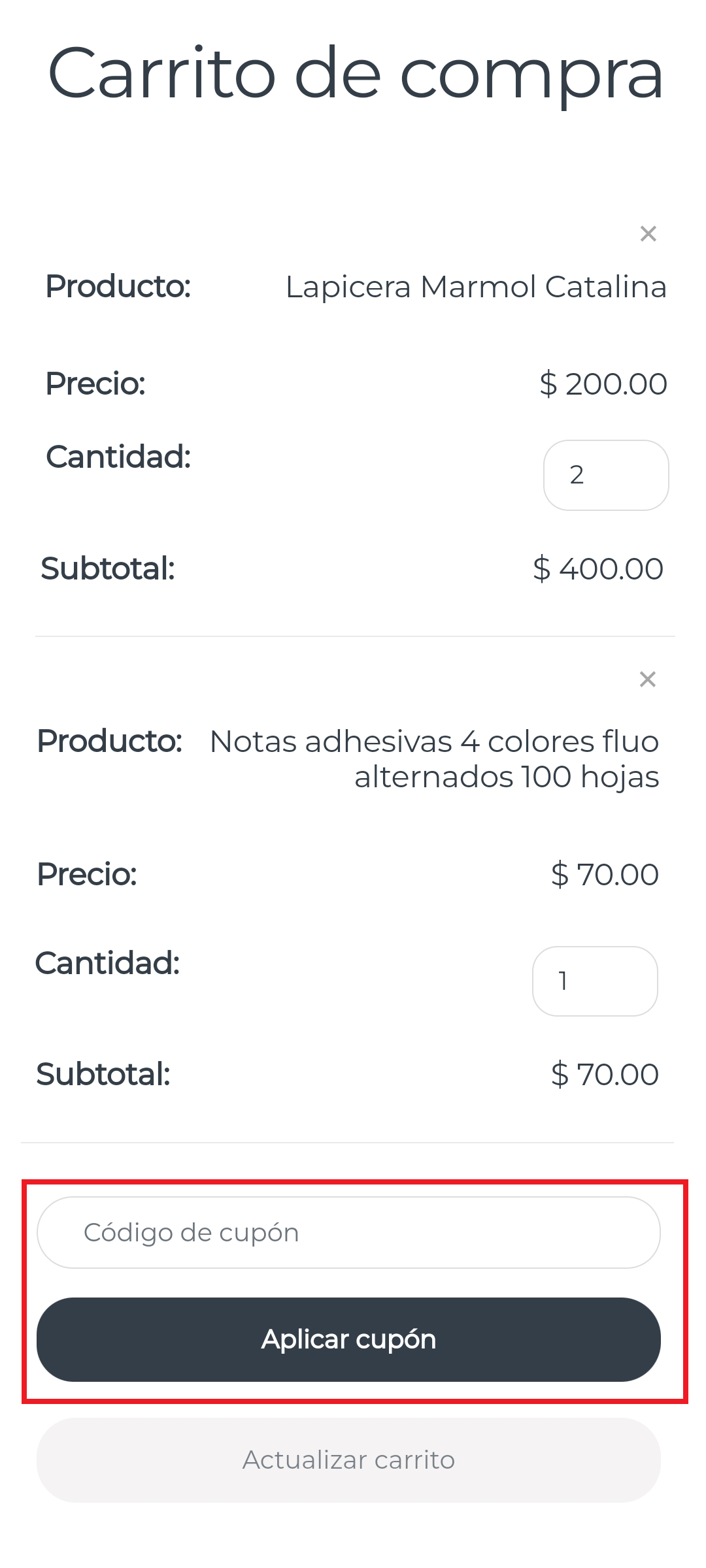
Task: Click the Carrito de compra heading
Action: (x=356, y=74)
